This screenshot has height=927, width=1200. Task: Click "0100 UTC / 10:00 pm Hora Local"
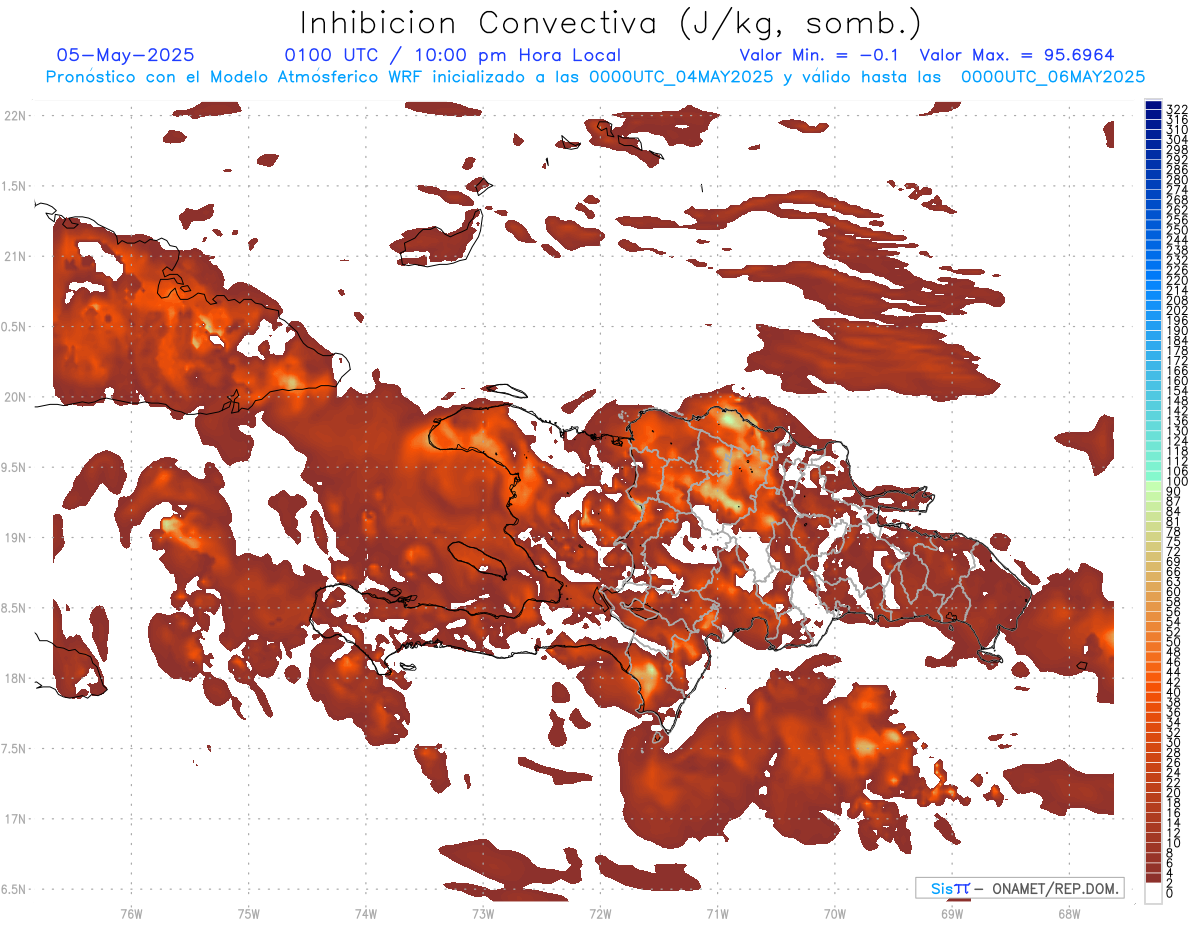click(453, 55)
